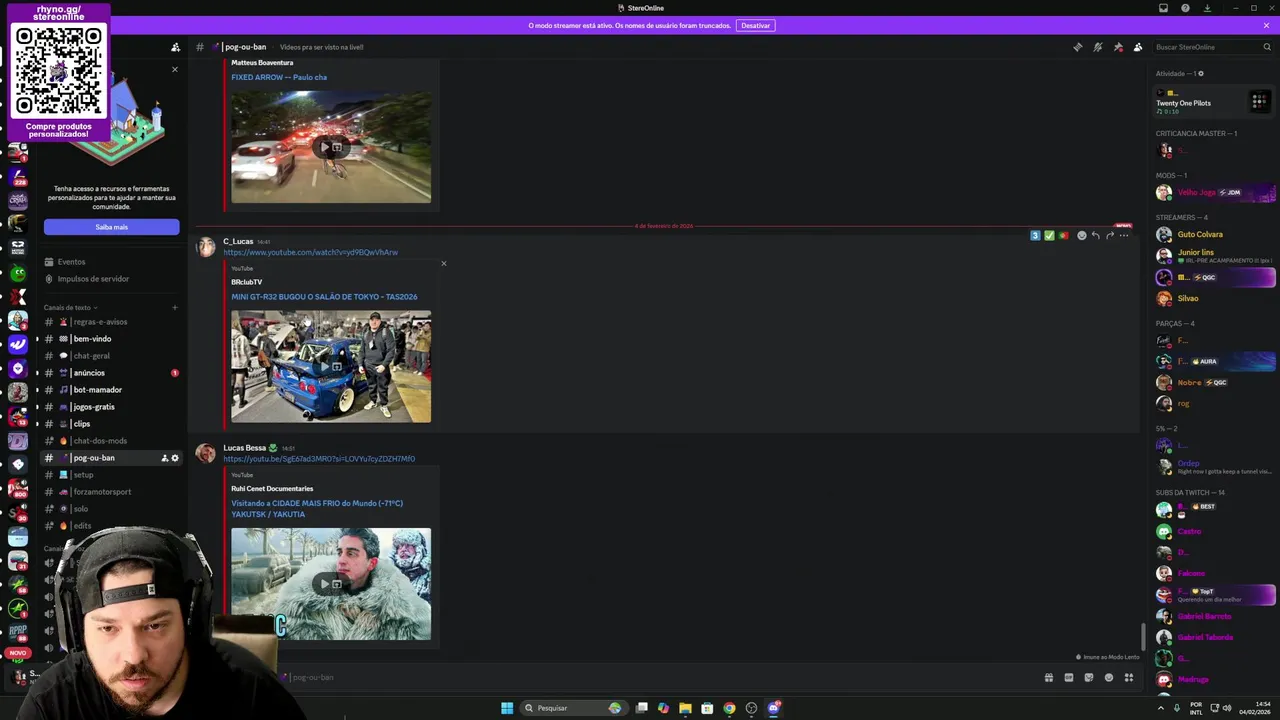This screenshot has width=1280, height=720.
Task: Open Visitando a CIDADE MAIS FRIO video title
Action: click(x=317, y=509)
